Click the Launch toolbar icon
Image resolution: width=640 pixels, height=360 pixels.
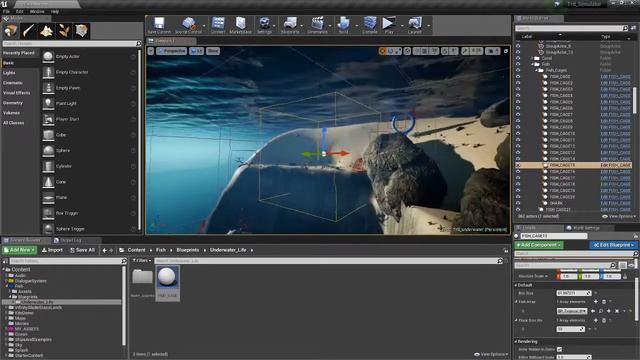(414, 25)
